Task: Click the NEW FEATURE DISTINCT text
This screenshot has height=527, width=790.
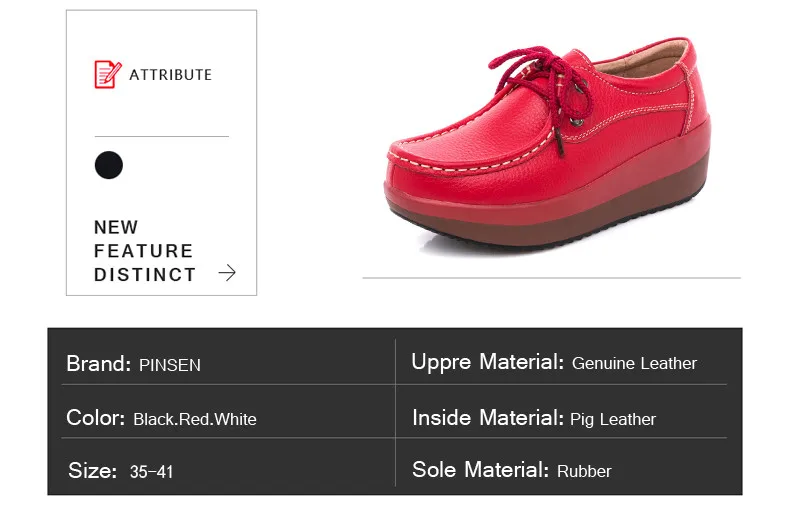Action: coord(145,250)
